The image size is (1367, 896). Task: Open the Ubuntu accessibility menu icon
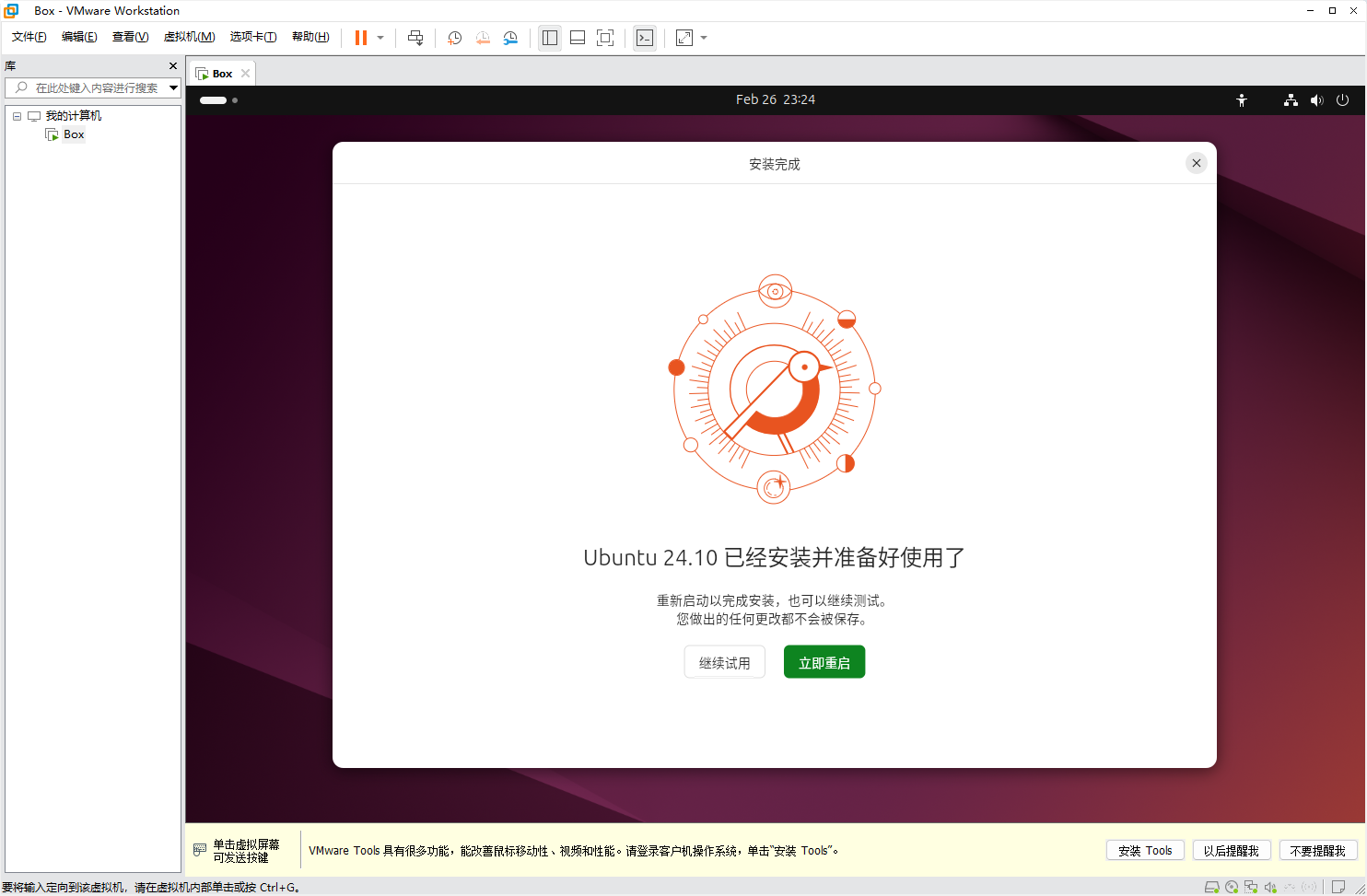pos(1242,100)
